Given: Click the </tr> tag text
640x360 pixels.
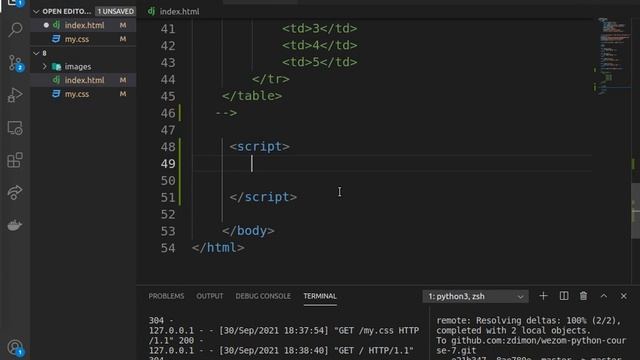Looking at the screenshot, I should click(x=271, y=79).
